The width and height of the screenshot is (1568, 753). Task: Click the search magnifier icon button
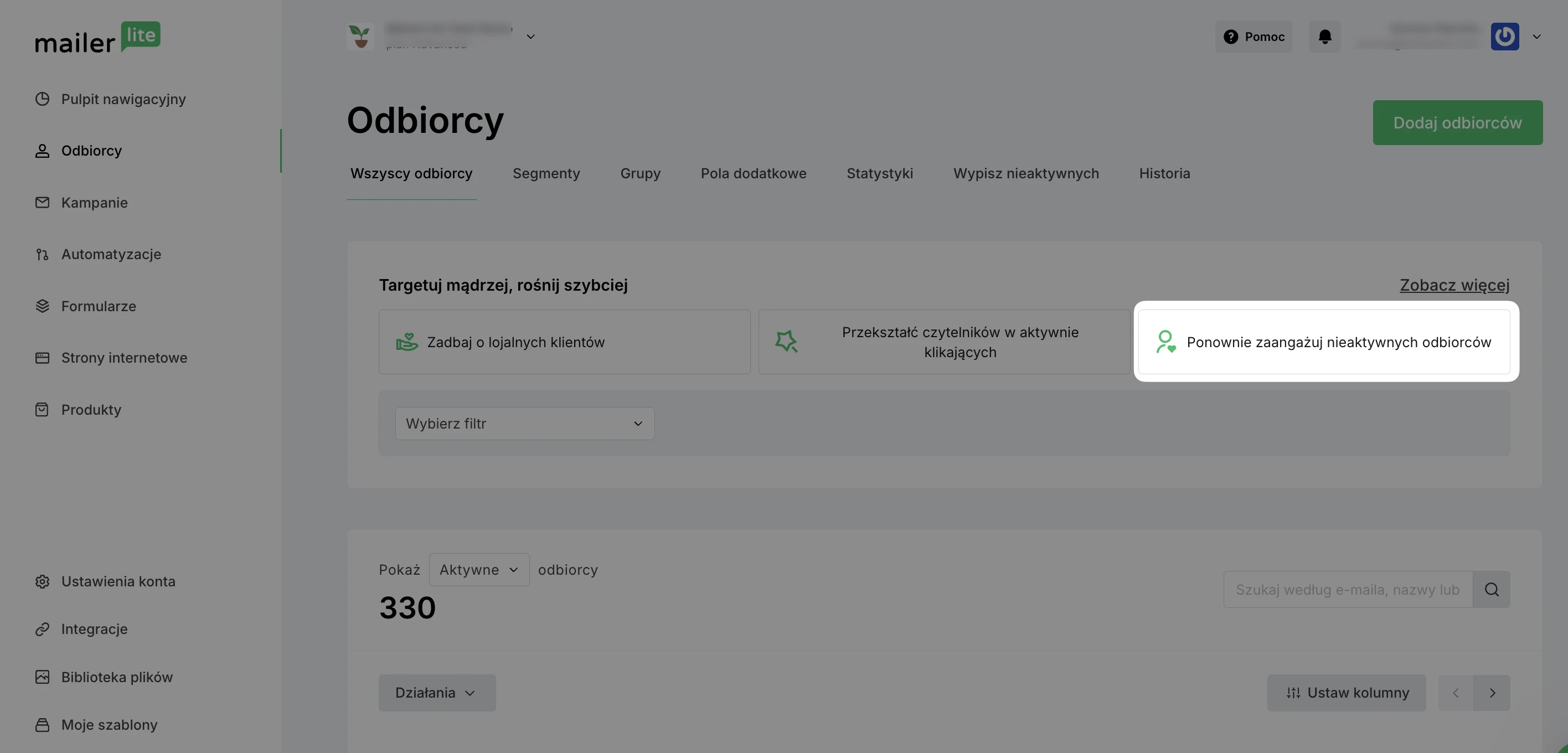(1491, 589)
